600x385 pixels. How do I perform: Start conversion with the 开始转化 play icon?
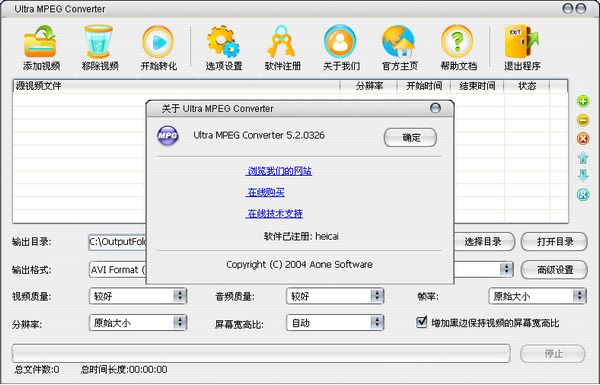tap(158, 41)
